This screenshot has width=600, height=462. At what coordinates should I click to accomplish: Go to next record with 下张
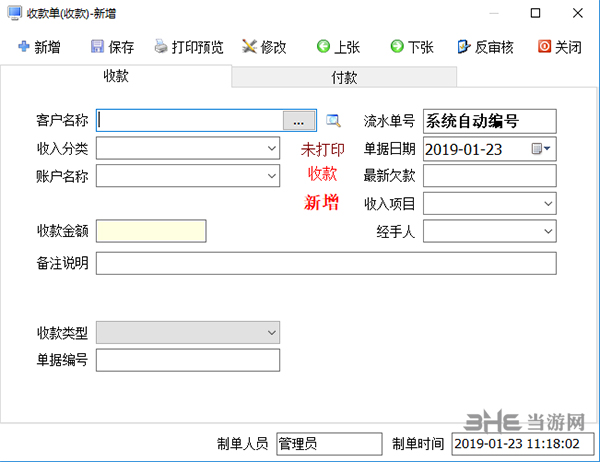point(412,47)
